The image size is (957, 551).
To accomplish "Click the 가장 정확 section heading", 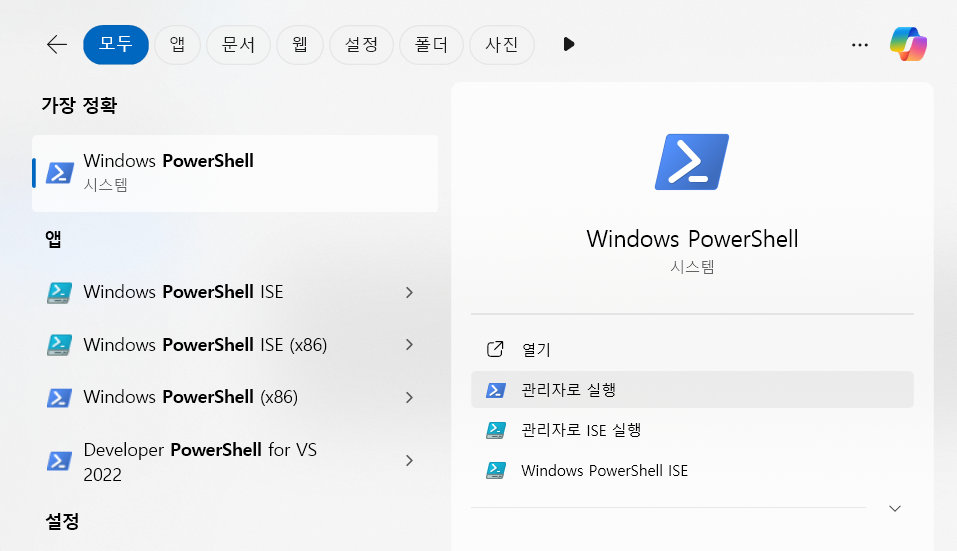I will (79, 105).
